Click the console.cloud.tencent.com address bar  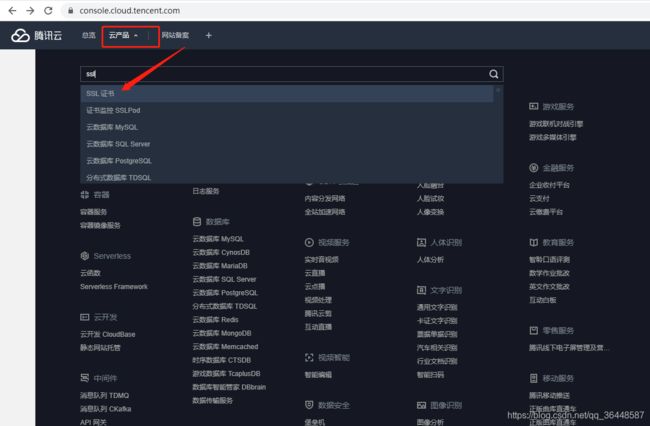tap(129, 11)
